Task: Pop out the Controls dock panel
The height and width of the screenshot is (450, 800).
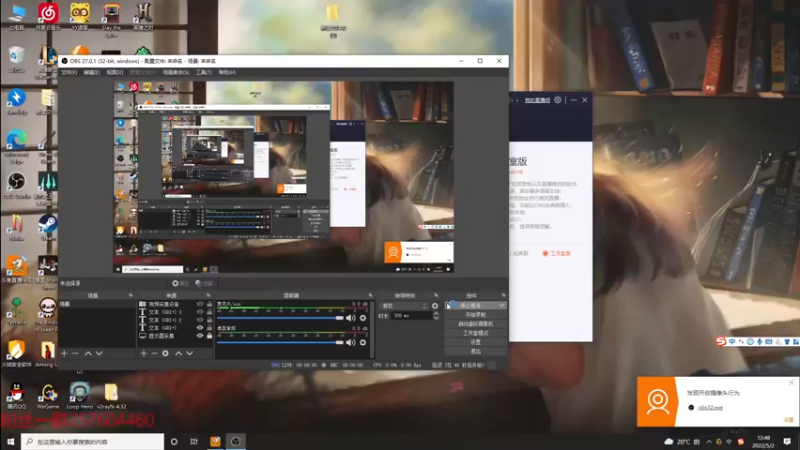Action: [x=504, y=295]
